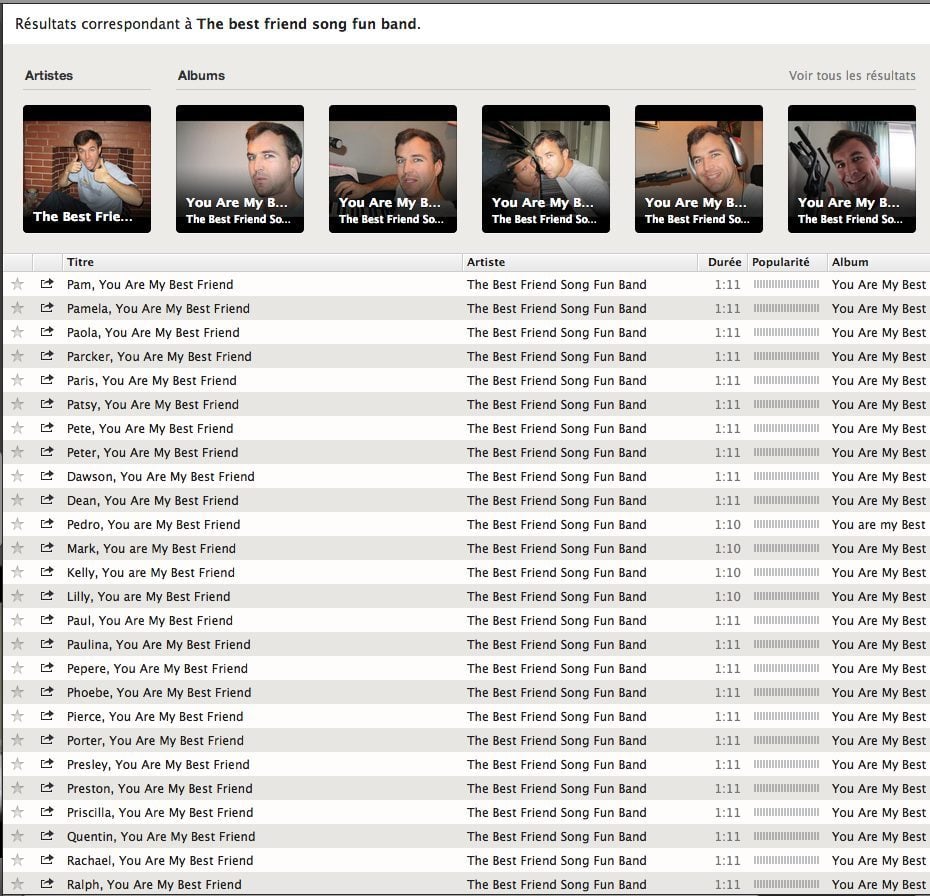Click share icon for "Paris, You Are My Best Friend"
930x896 pixels.
click(x=47, y=380)
